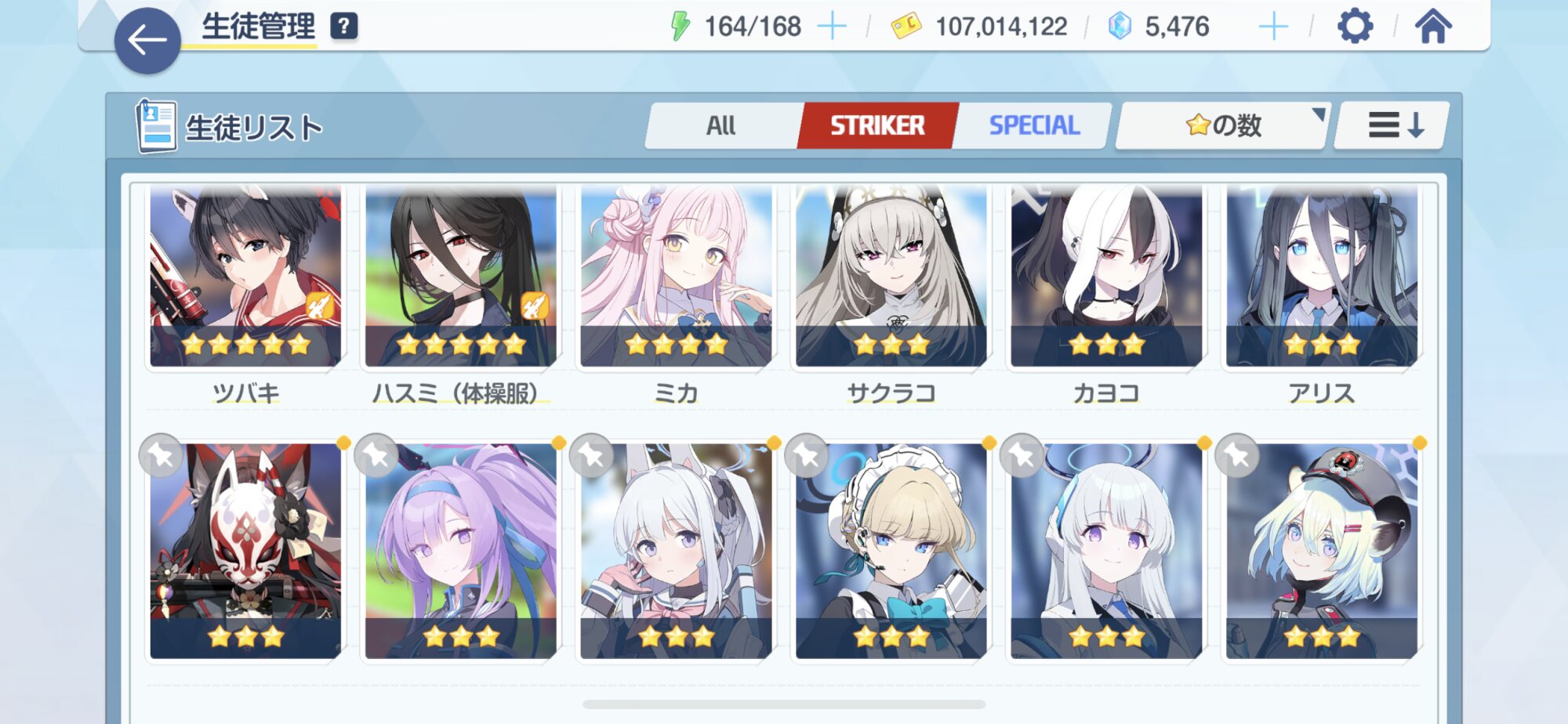Switch to the All tab
Viewport: 1568px width, 724px height.
(720, 125)
